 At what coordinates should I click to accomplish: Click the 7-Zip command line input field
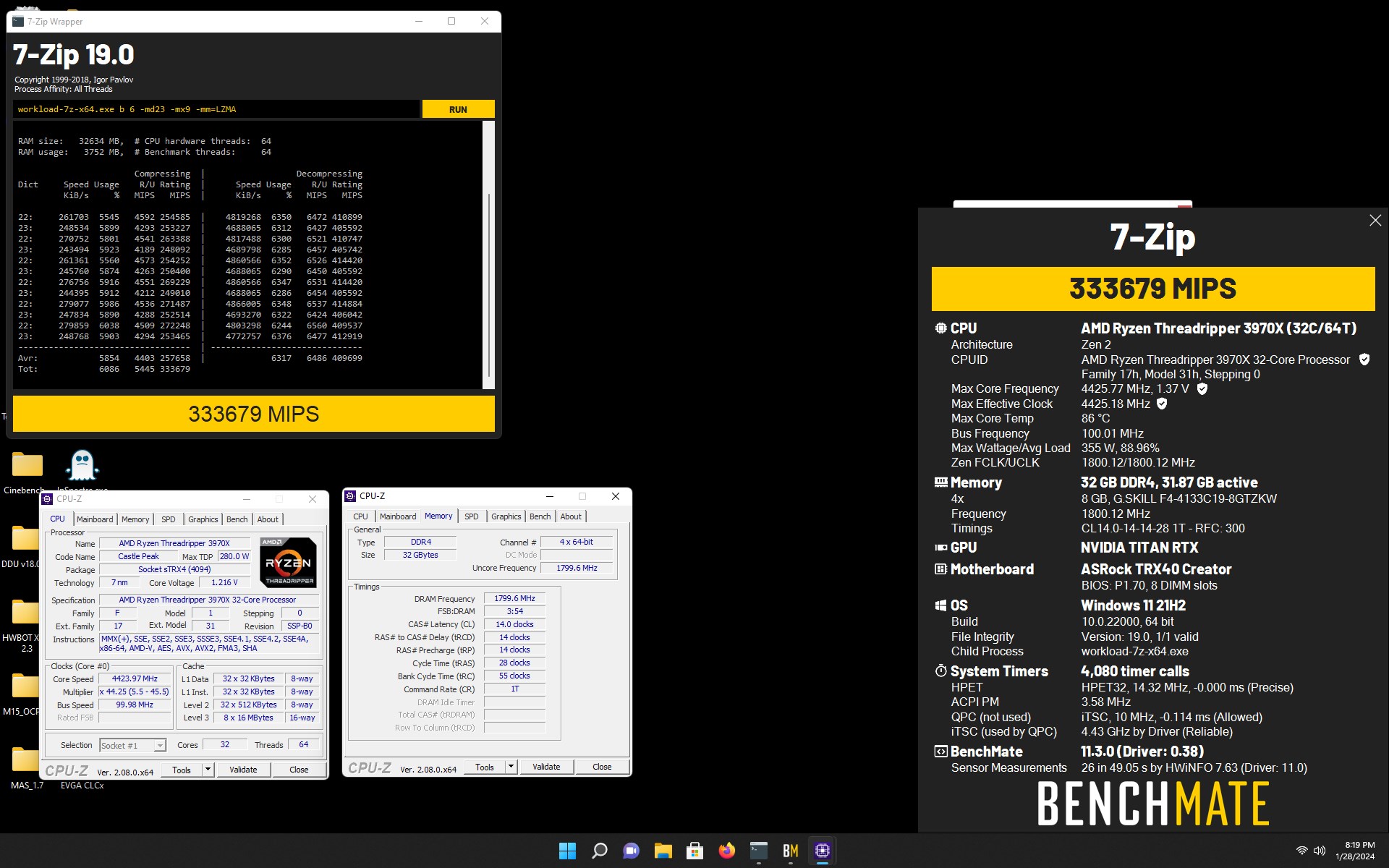216,109
